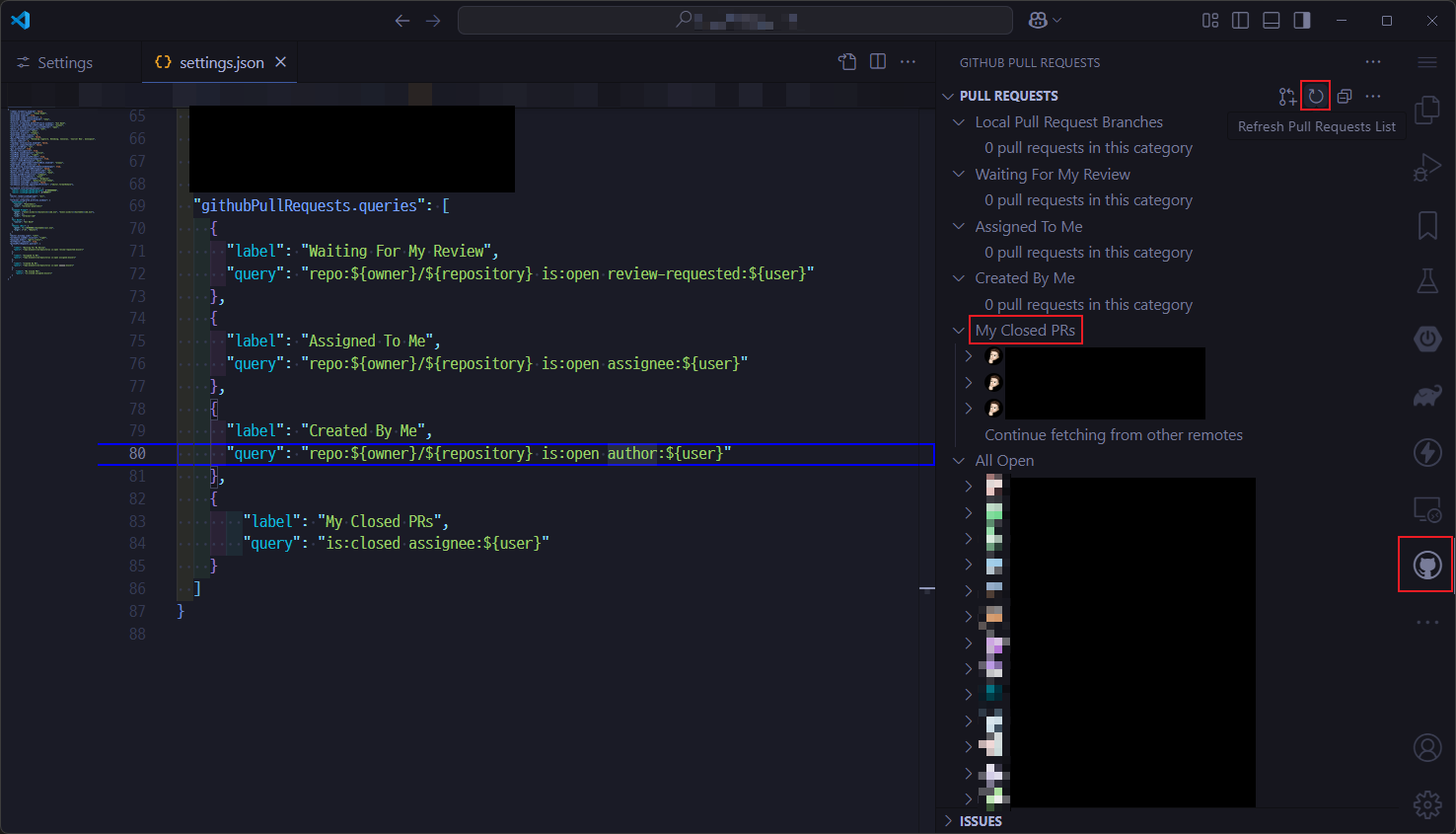
Task: Switch to the Settings tab
Action: (64, 62)
